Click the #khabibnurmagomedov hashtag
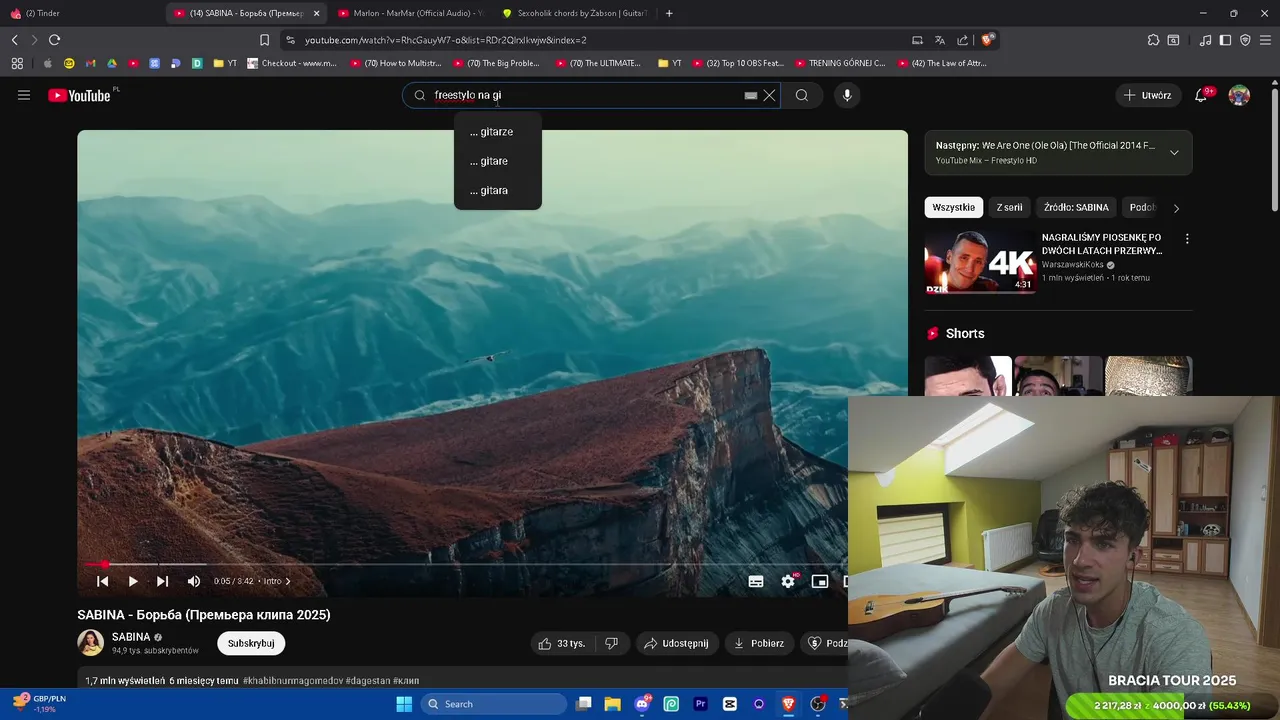The width and height of the screenshot is (1280, 720). coord(293,681)
